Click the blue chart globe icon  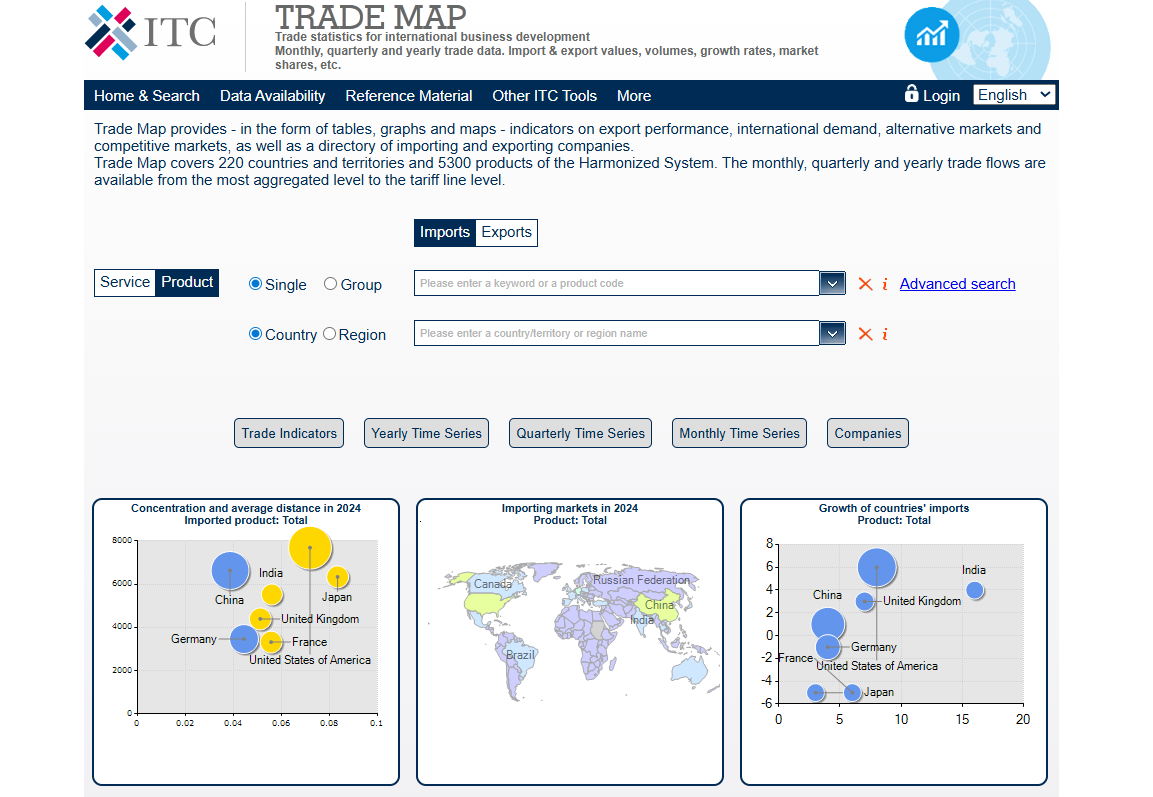[x=932, y=35]
